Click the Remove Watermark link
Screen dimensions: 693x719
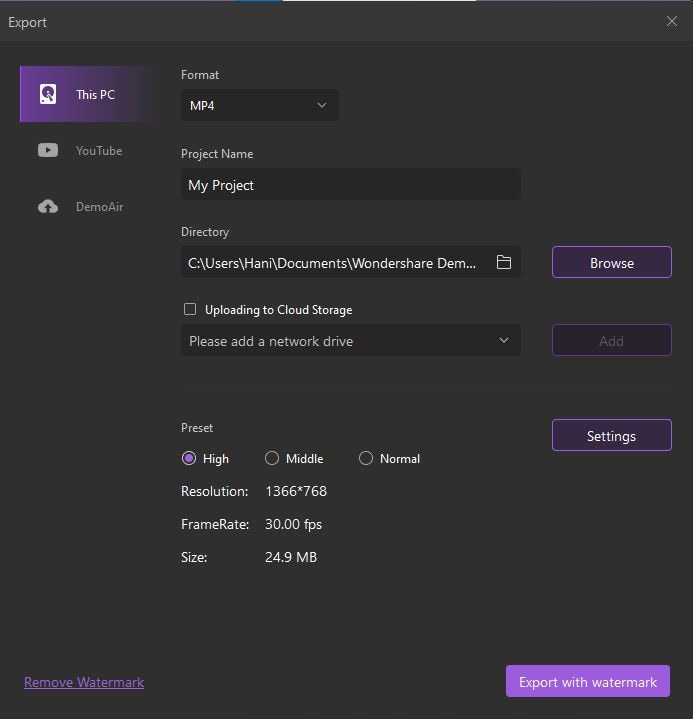click(84, 682)
